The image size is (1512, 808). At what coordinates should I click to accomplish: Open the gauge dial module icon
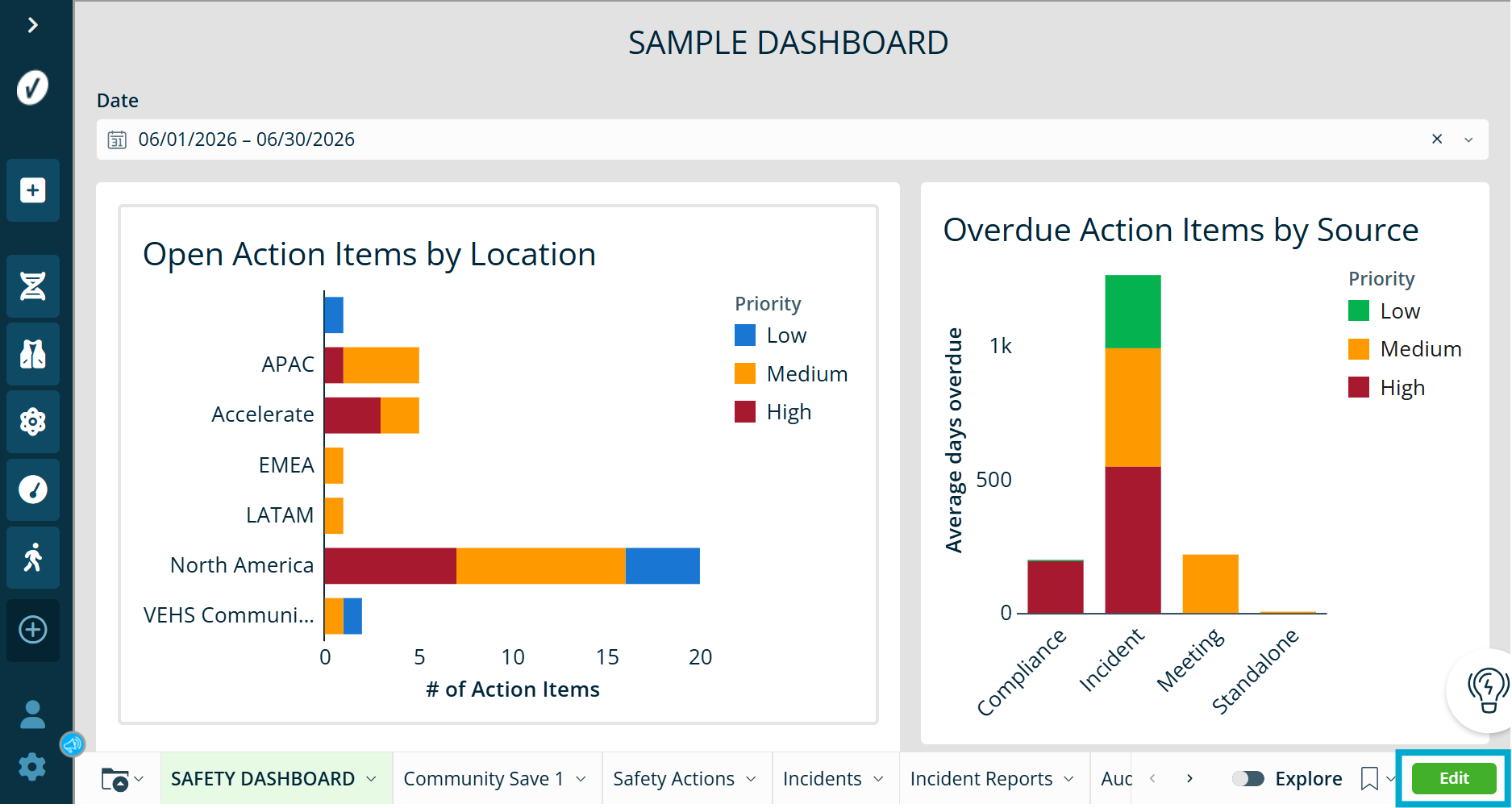(x=33, y=489)
